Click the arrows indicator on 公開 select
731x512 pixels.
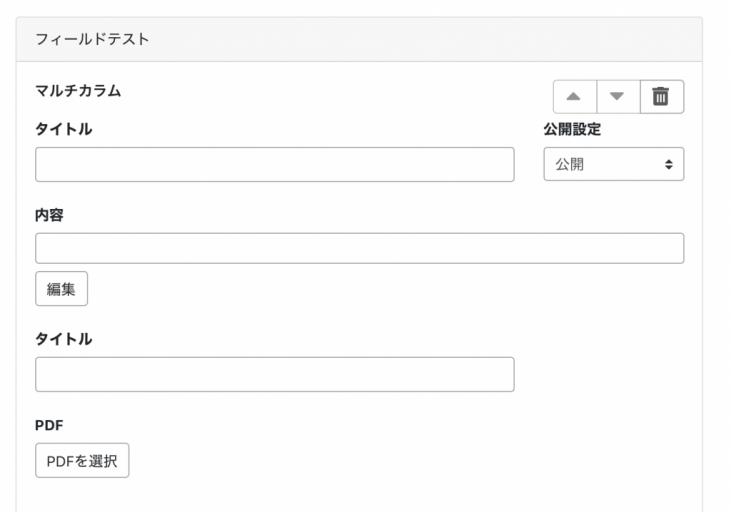point(668,165)
